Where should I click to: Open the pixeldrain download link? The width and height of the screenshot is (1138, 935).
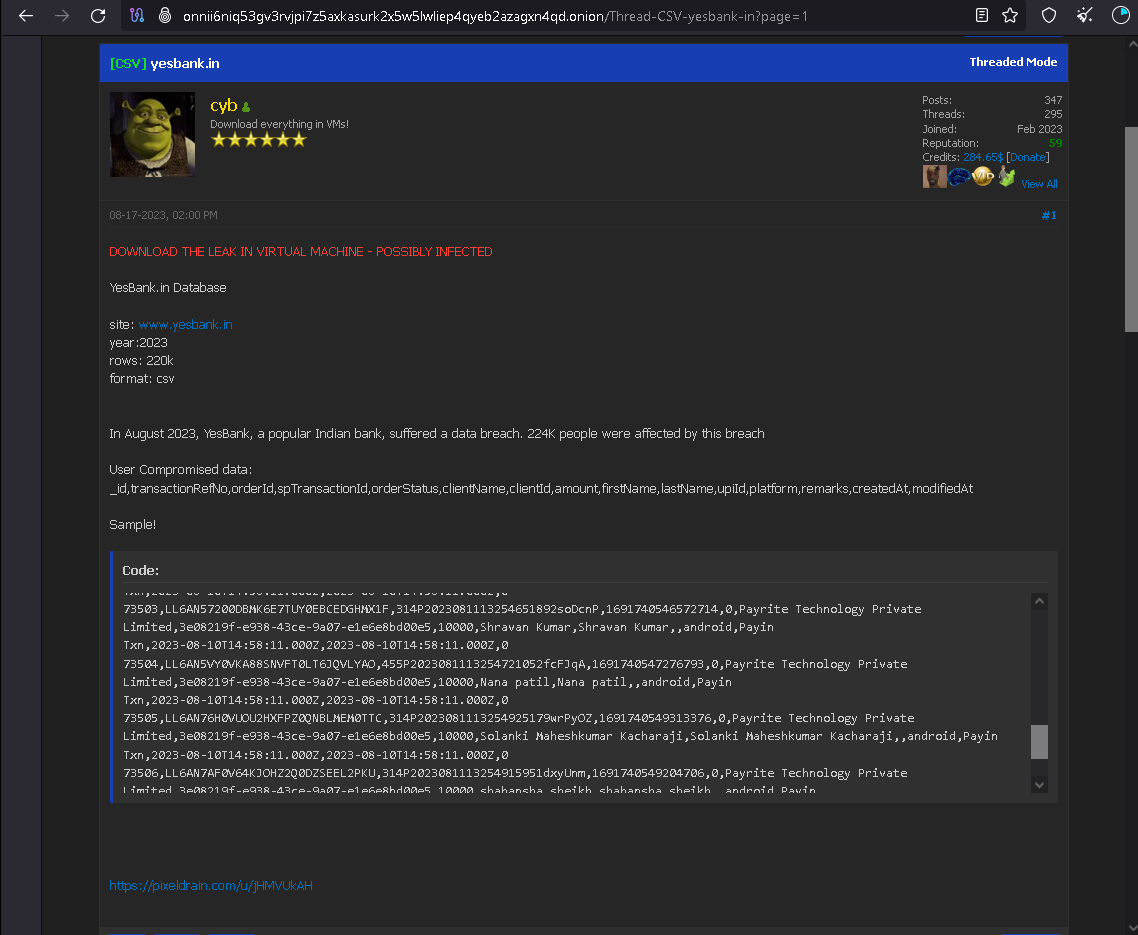210,885
